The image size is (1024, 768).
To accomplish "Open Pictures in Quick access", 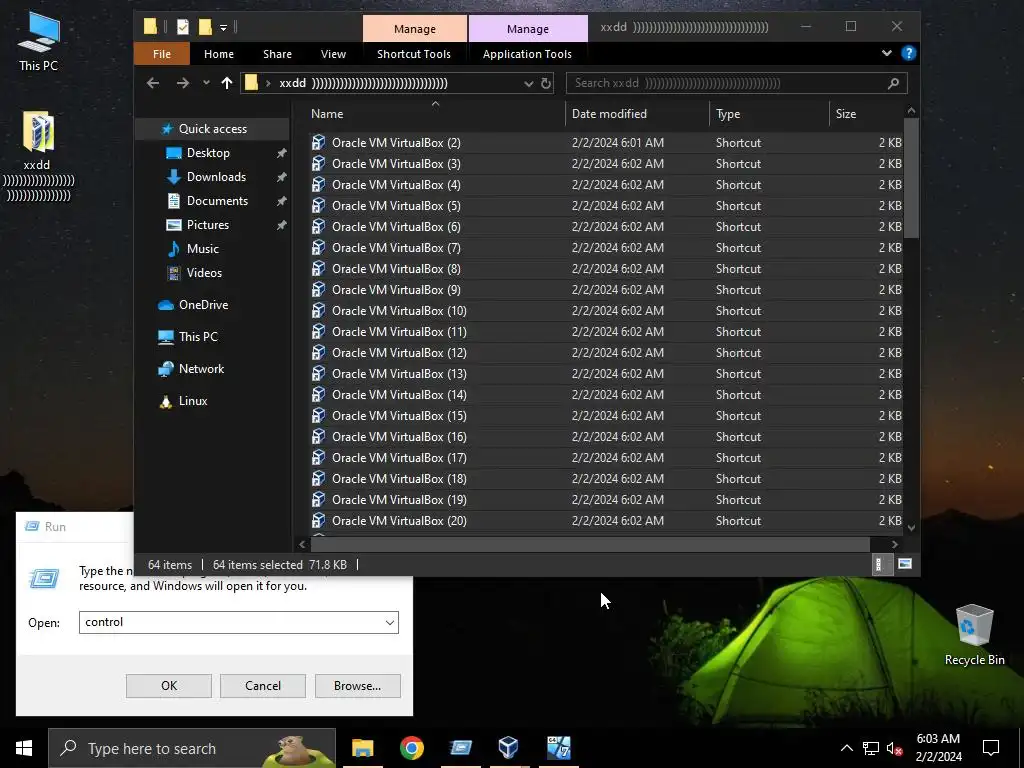I will 208,225.
